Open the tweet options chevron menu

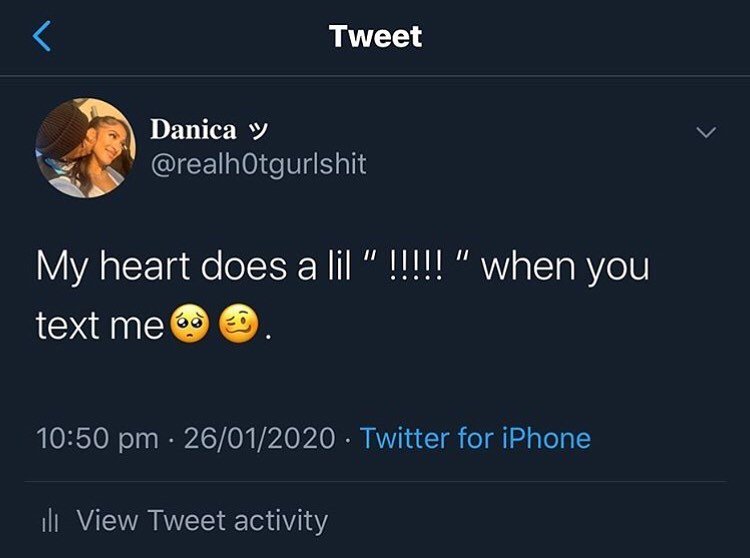point(706,132)
